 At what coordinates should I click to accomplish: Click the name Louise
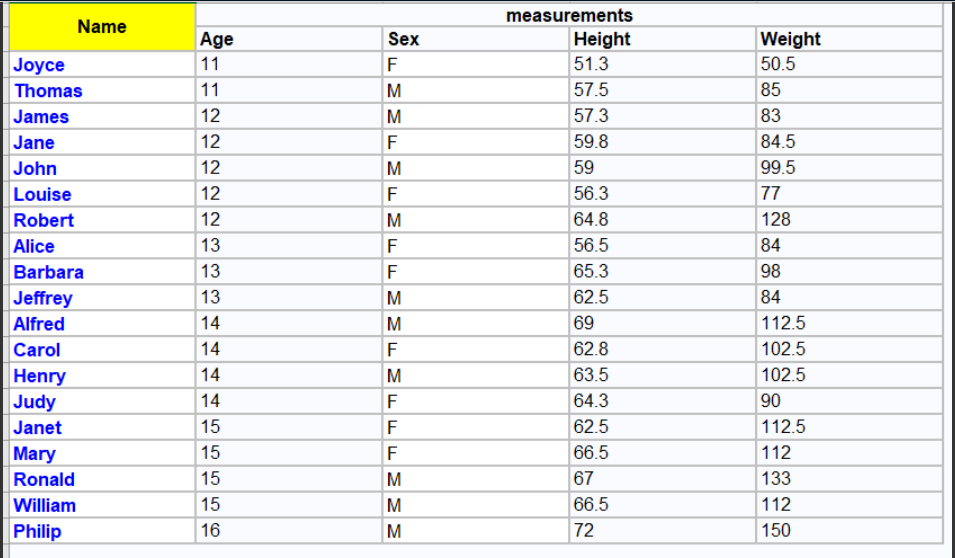click(42, 194)
